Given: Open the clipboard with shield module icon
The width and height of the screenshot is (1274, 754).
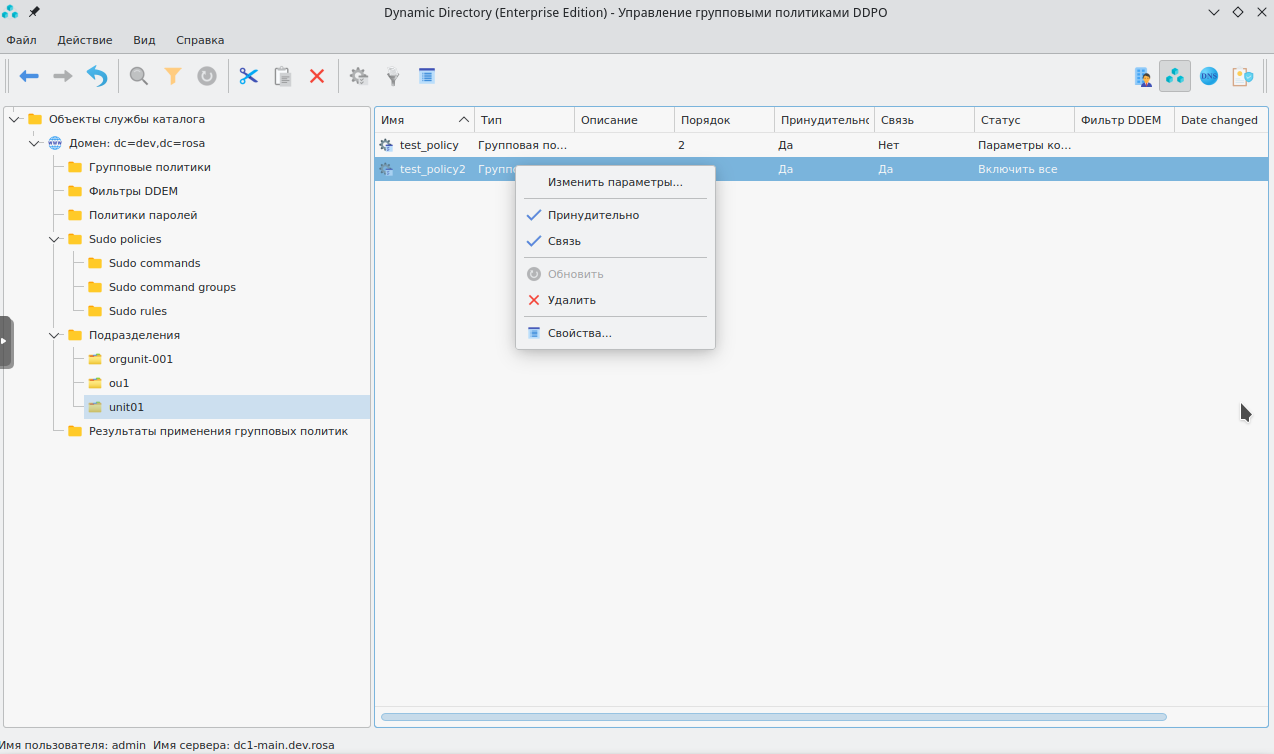Looking at the screenshot, I should [x=1243, y=76].
